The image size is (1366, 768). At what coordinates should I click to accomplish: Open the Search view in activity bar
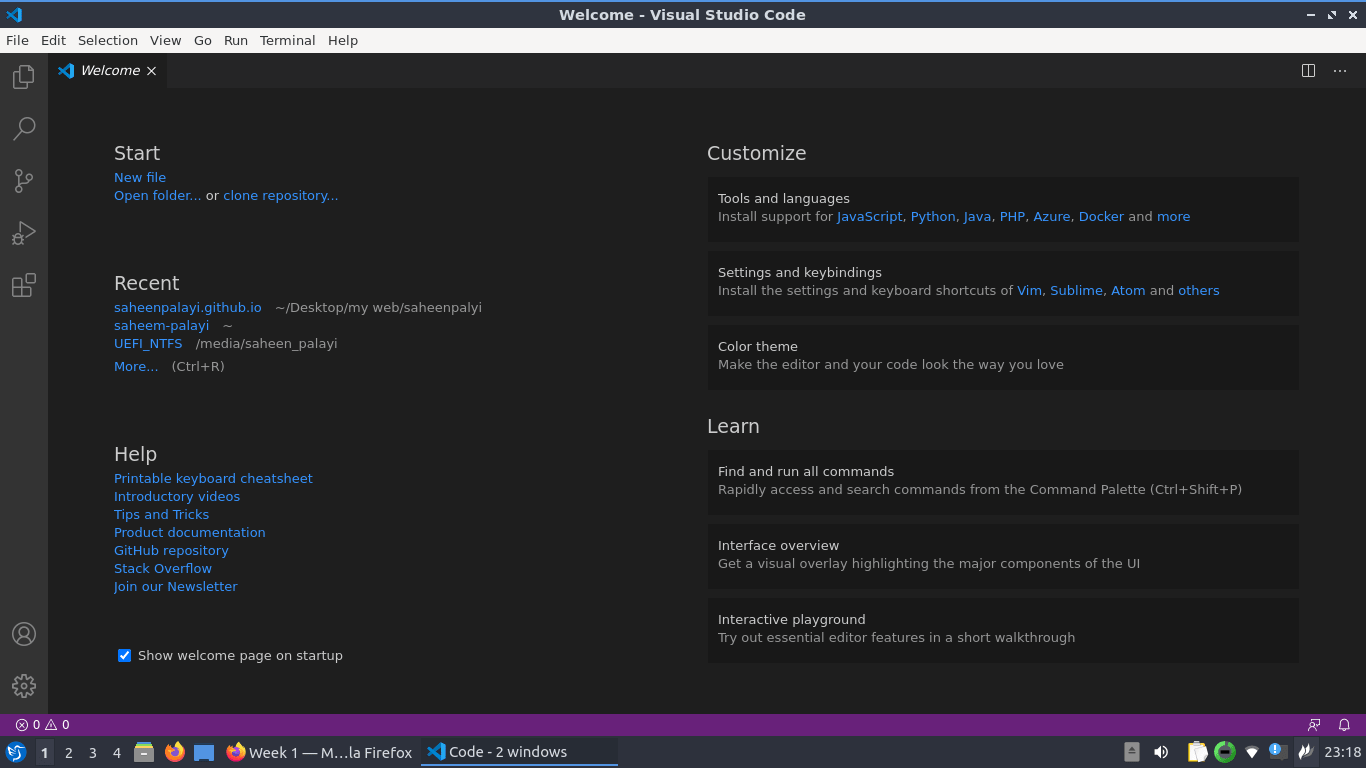(24, 129)
